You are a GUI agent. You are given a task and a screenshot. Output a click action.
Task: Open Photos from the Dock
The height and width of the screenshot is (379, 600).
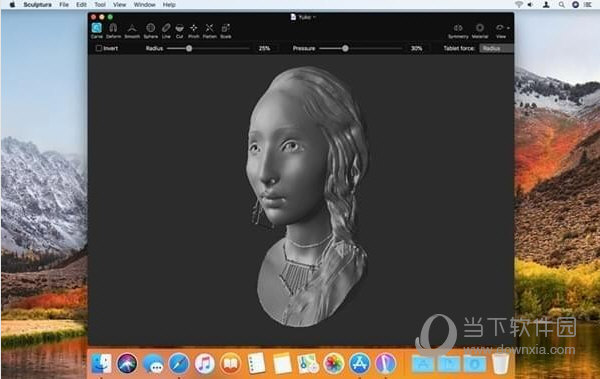pos(334,363)
